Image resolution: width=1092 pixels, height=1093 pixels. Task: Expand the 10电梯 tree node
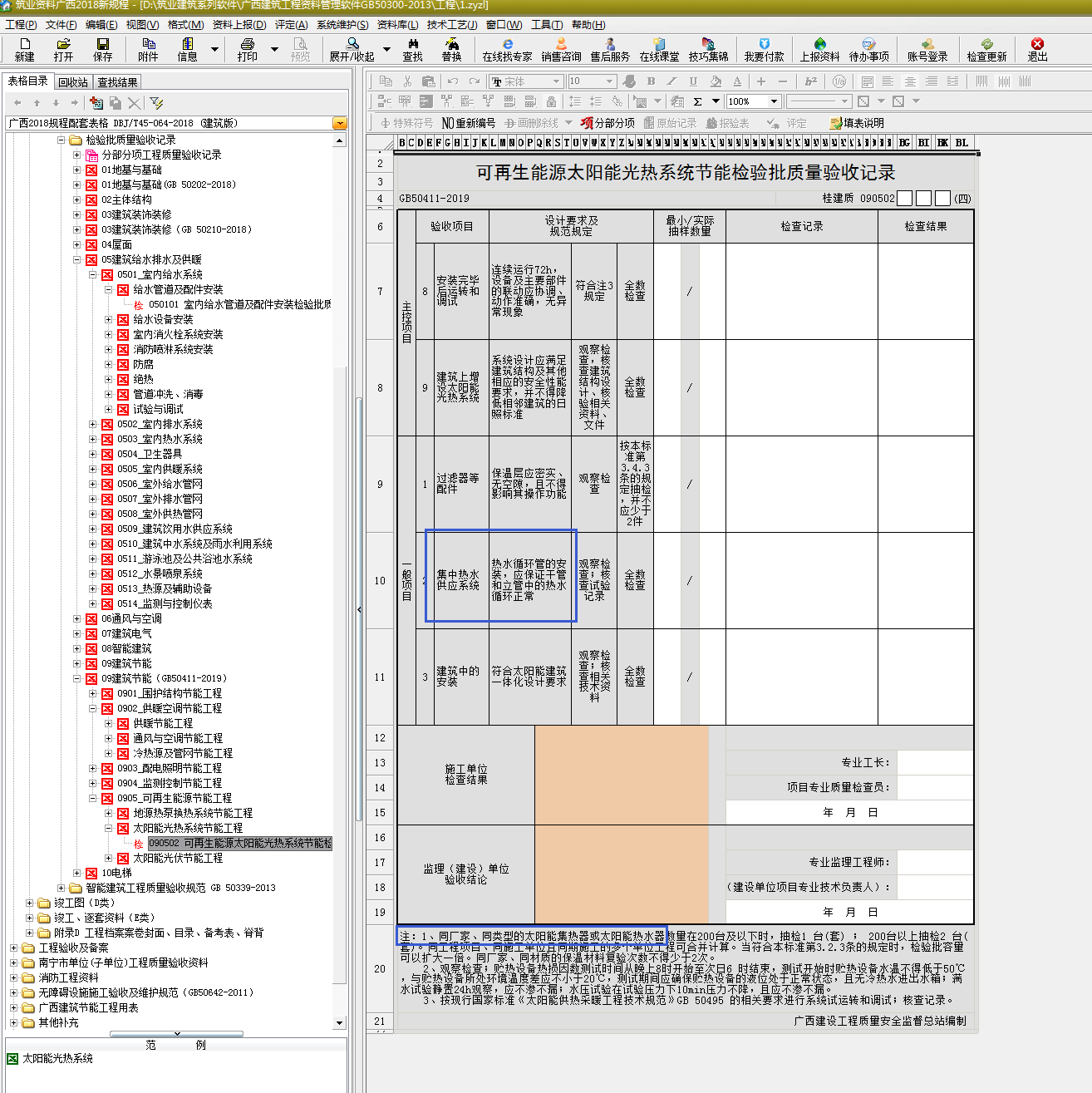click(77, 873)
